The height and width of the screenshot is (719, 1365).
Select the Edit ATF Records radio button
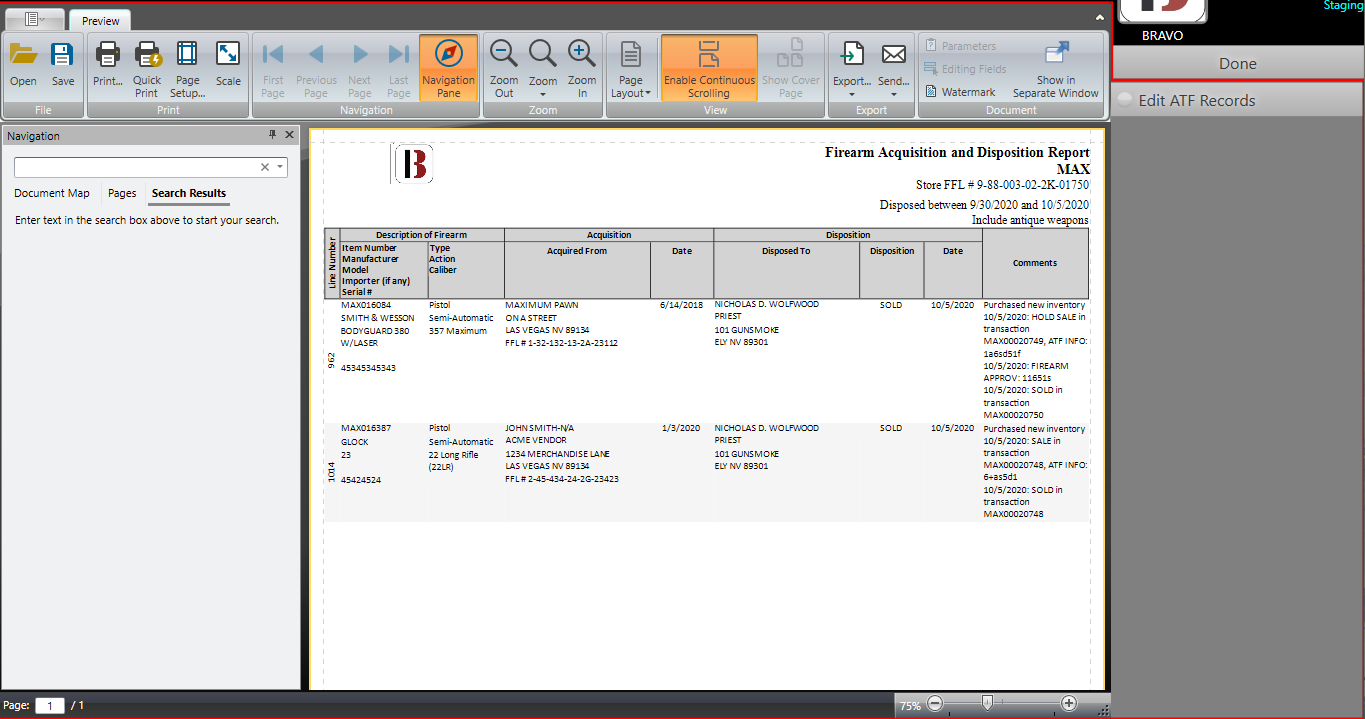(1125, 100)
